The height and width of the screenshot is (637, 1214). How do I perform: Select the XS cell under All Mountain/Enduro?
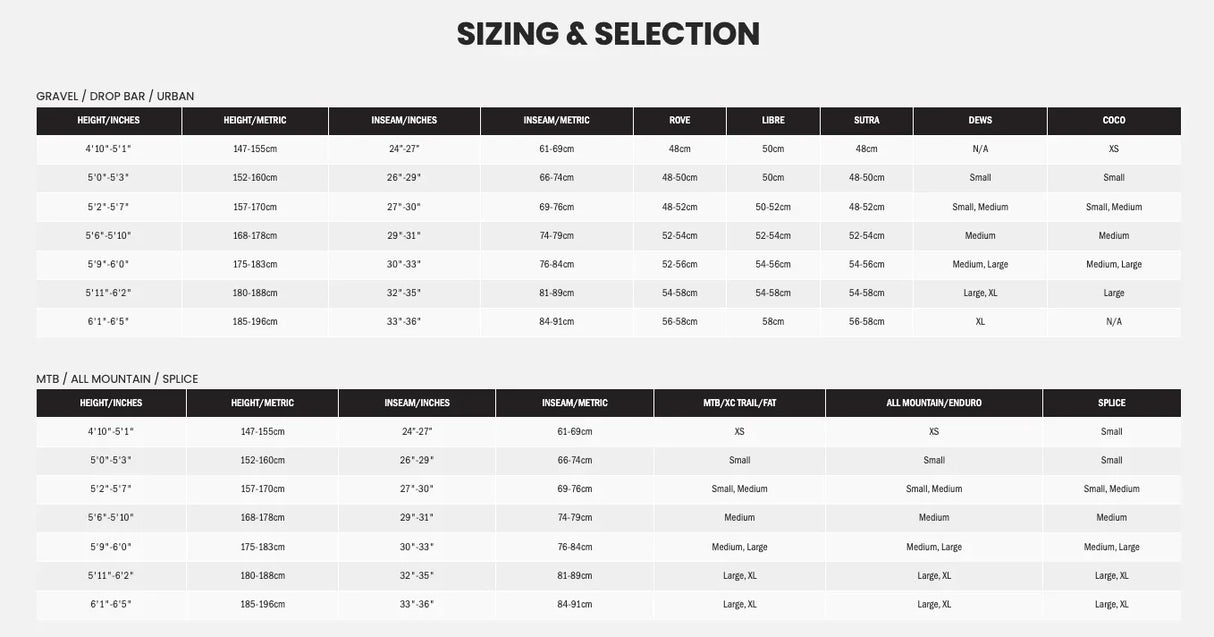pyautogui.click(x=934, y=432)
